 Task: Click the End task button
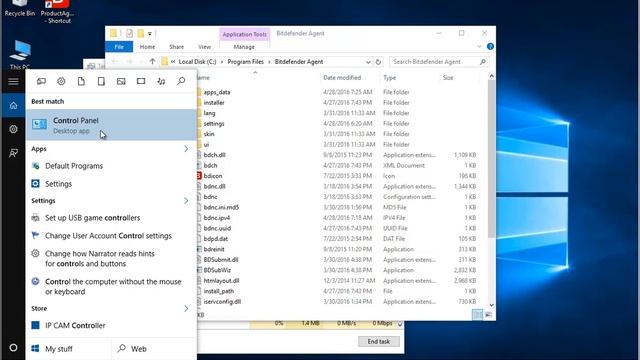(x=378, y=341)
